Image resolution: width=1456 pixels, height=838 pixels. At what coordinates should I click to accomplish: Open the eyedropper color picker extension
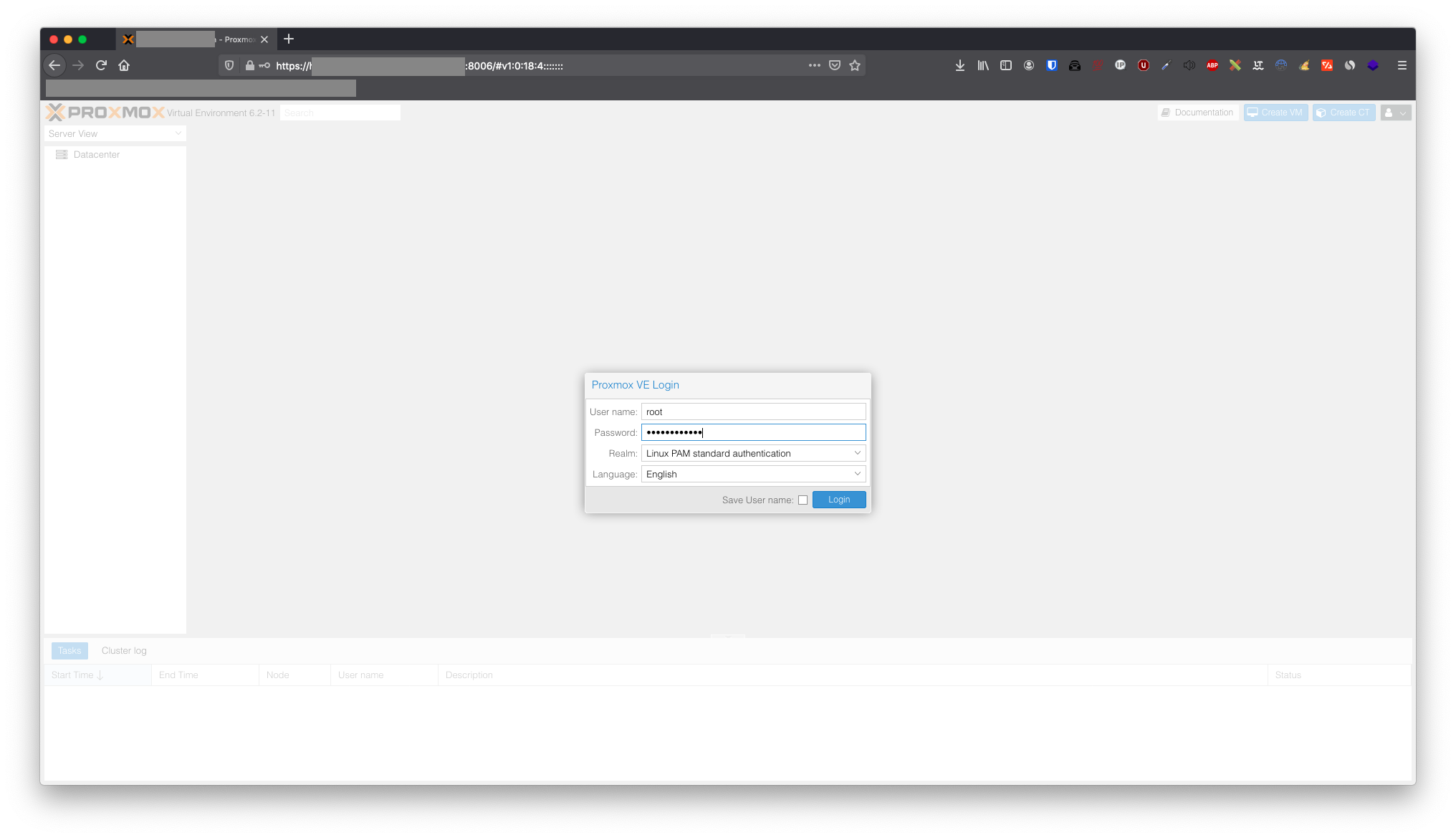tap(1167, 65)
